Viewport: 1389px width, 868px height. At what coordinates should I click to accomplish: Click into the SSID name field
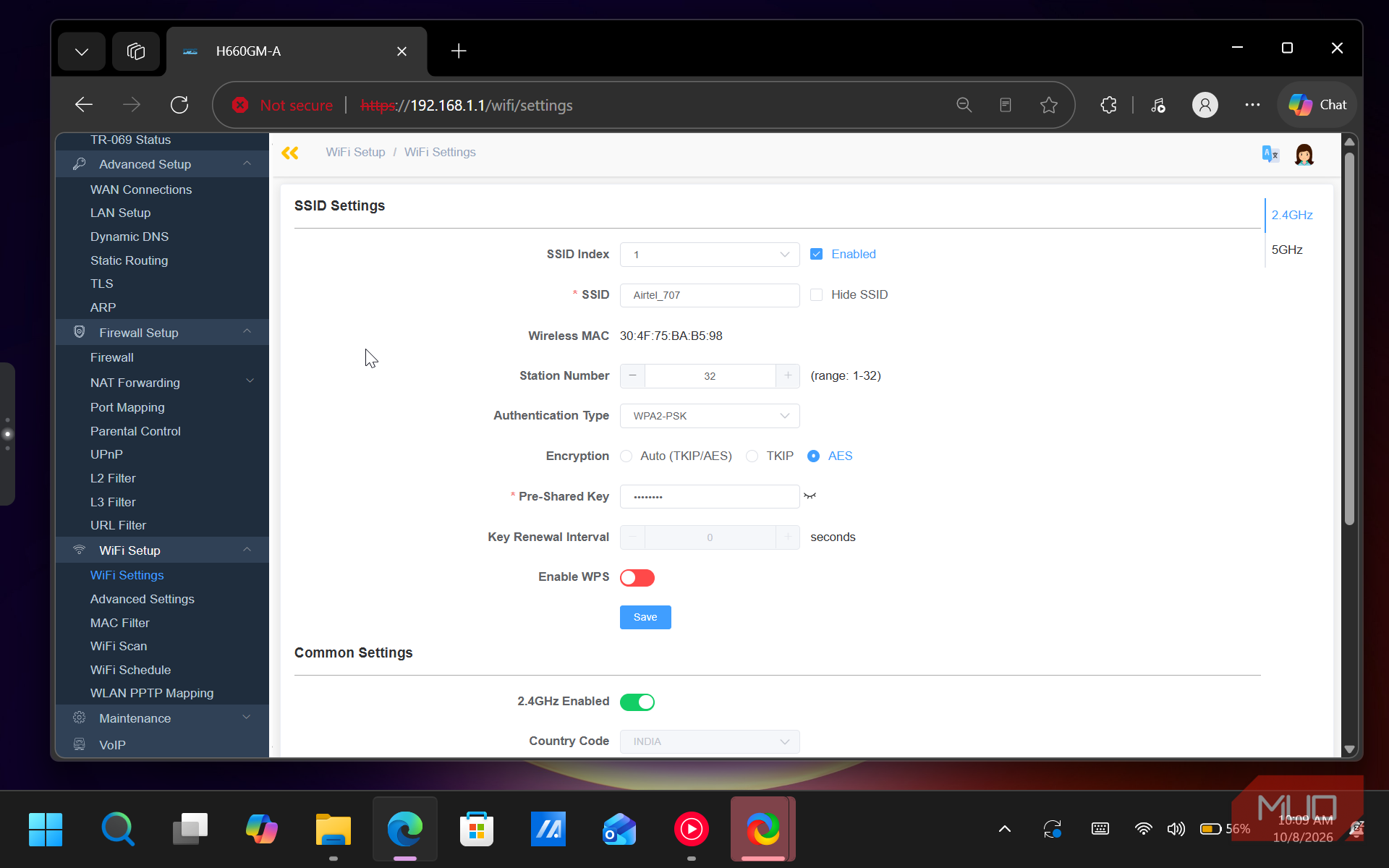pyautogui.click(x=710, y=295)
